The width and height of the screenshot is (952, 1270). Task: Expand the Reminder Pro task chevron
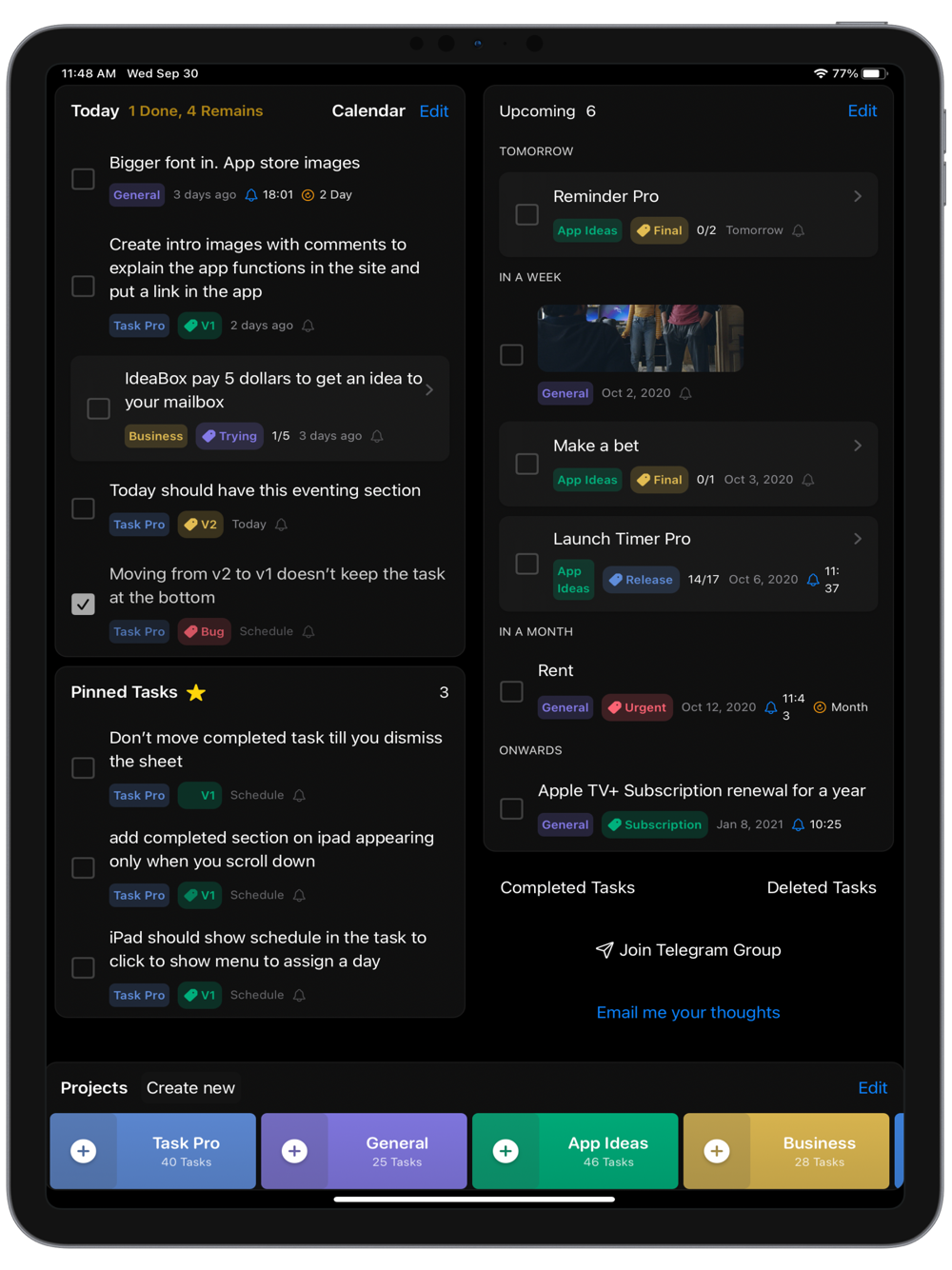point(858,196)
